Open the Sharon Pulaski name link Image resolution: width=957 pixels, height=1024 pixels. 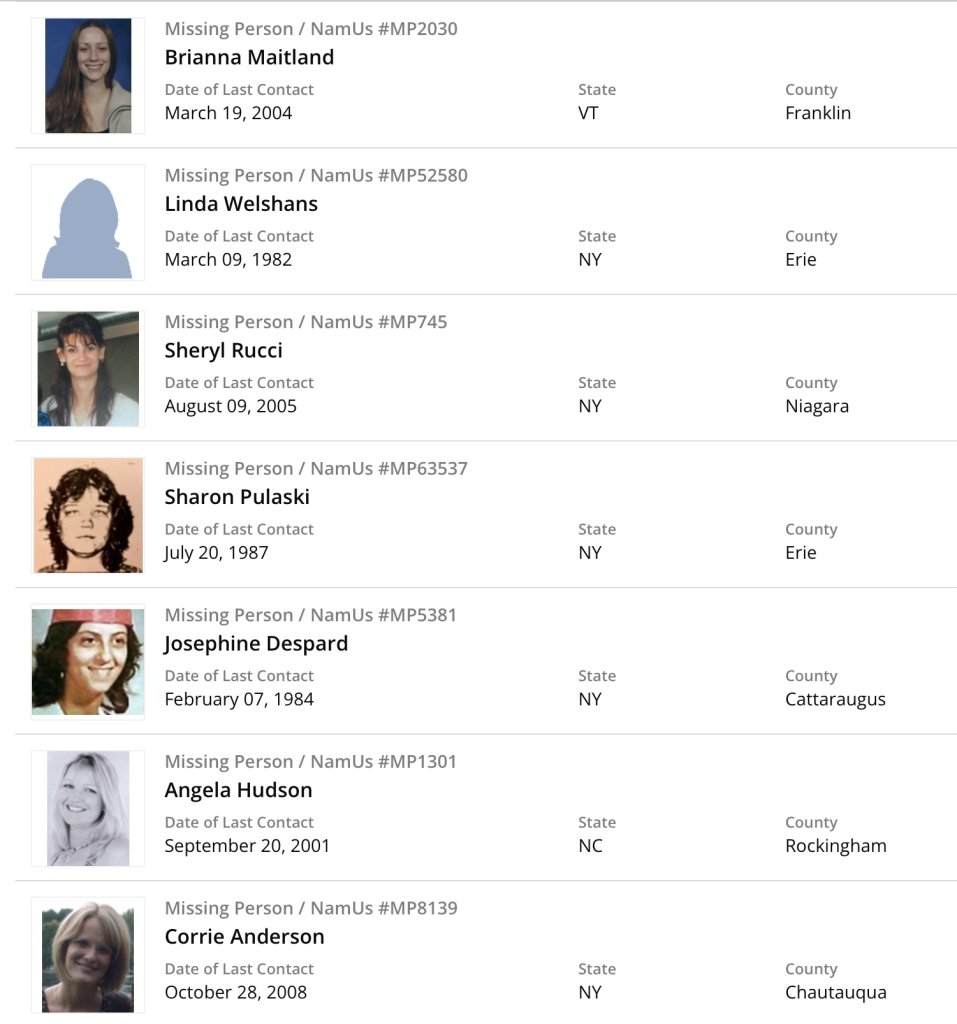(237, 497)
